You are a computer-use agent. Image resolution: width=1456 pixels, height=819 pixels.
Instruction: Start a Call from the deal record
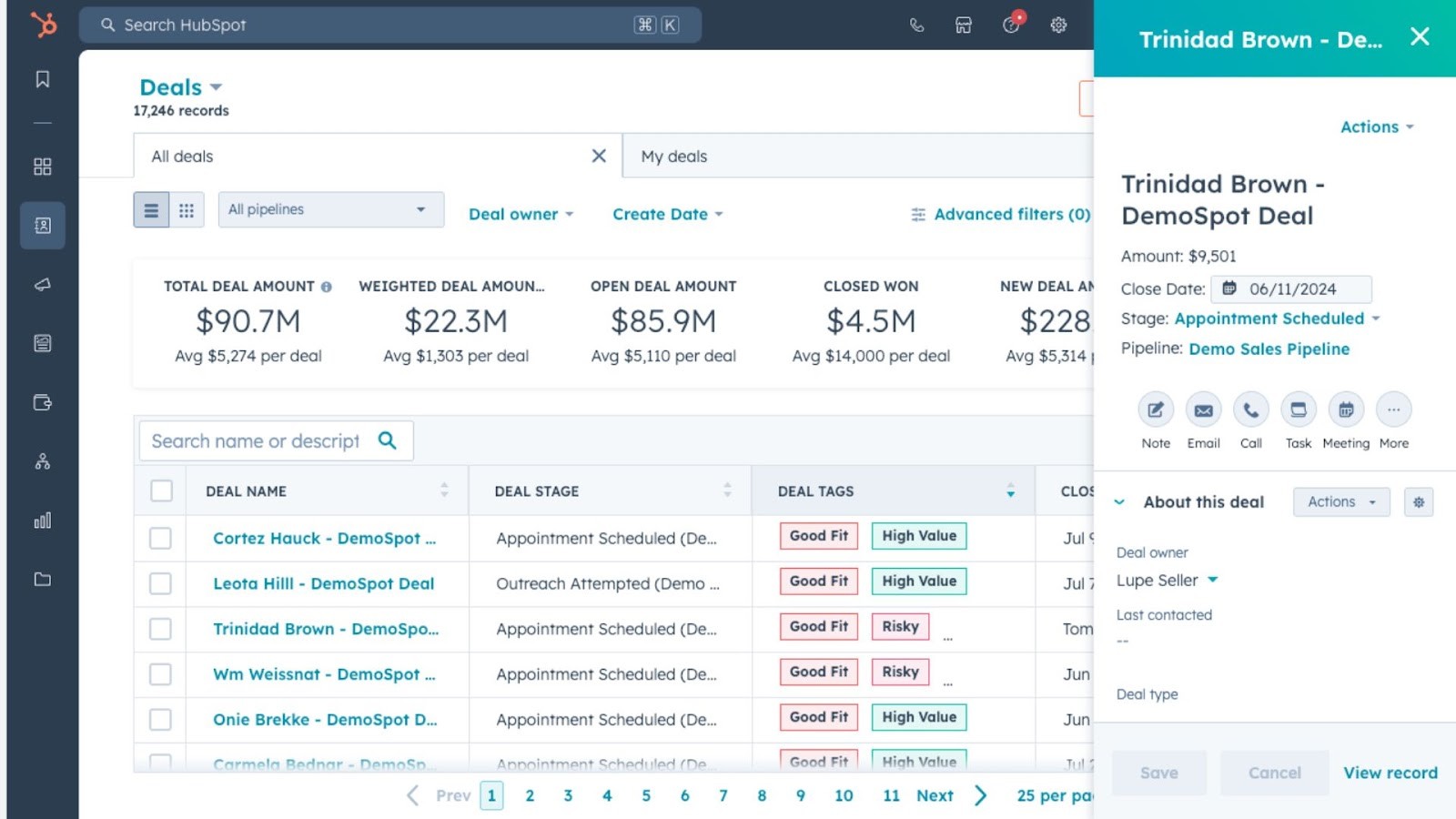1250,410
